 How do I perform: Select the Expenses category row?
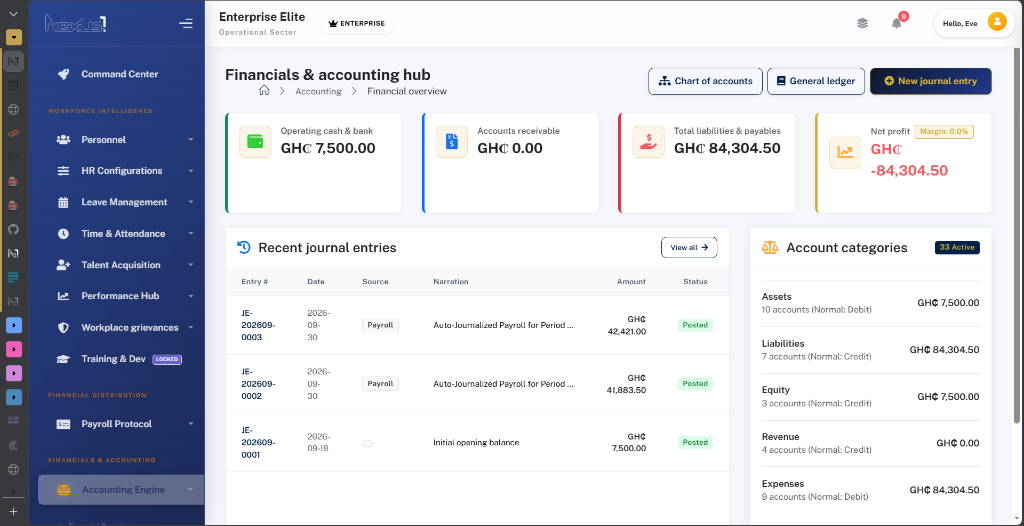(871, 490)
